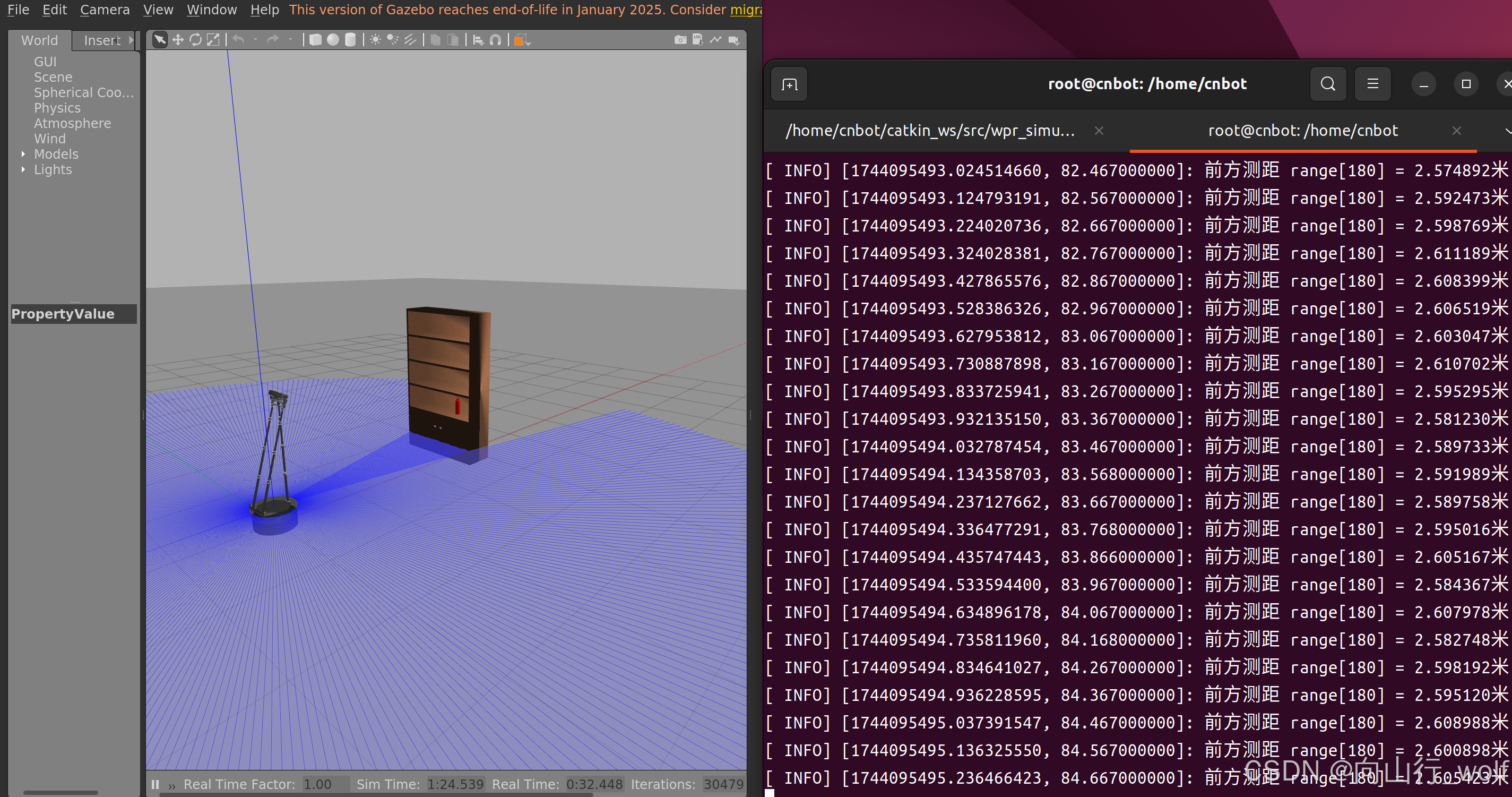
Task: Click the Iterations value field
Action: [723, 784]
